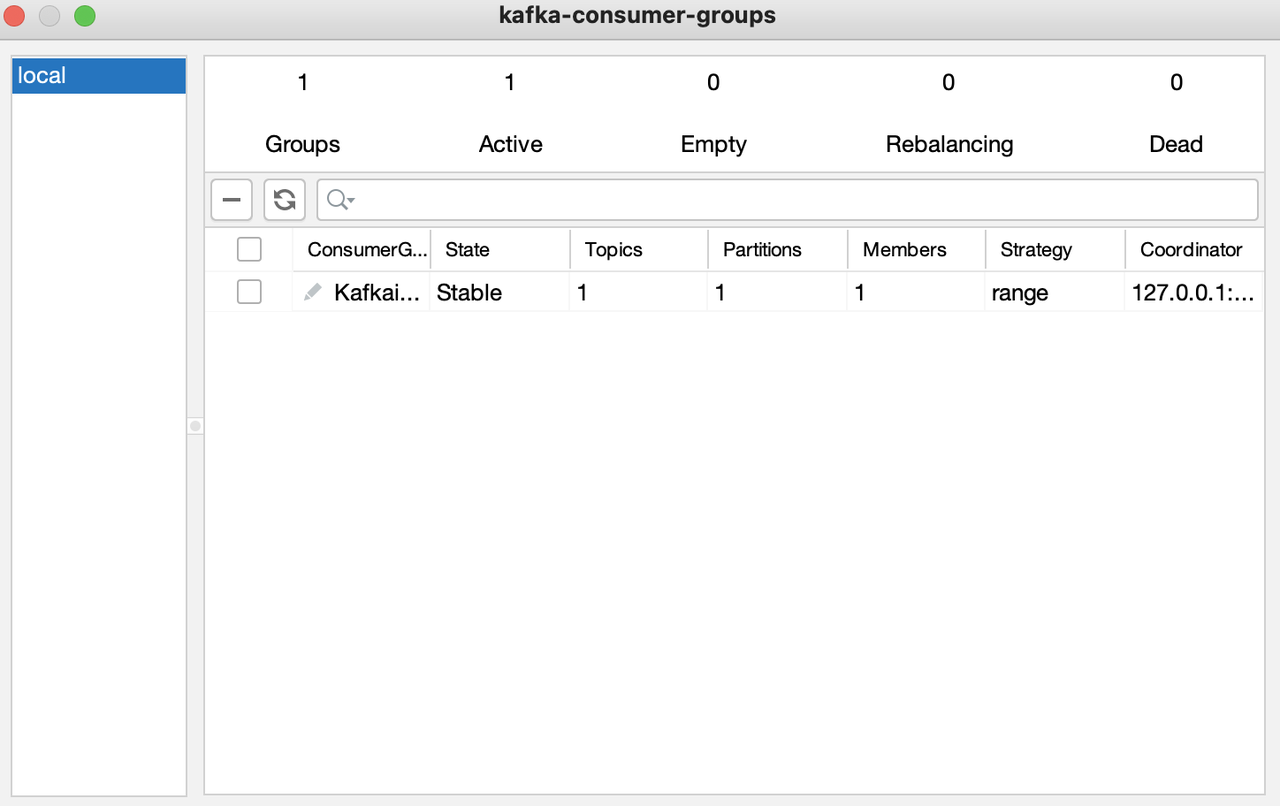This screenshot has width=1280, height=806.
Task: Edit the Kafkai group via the pencil icon
Action: pyautogui.click(x=313, y=292)
